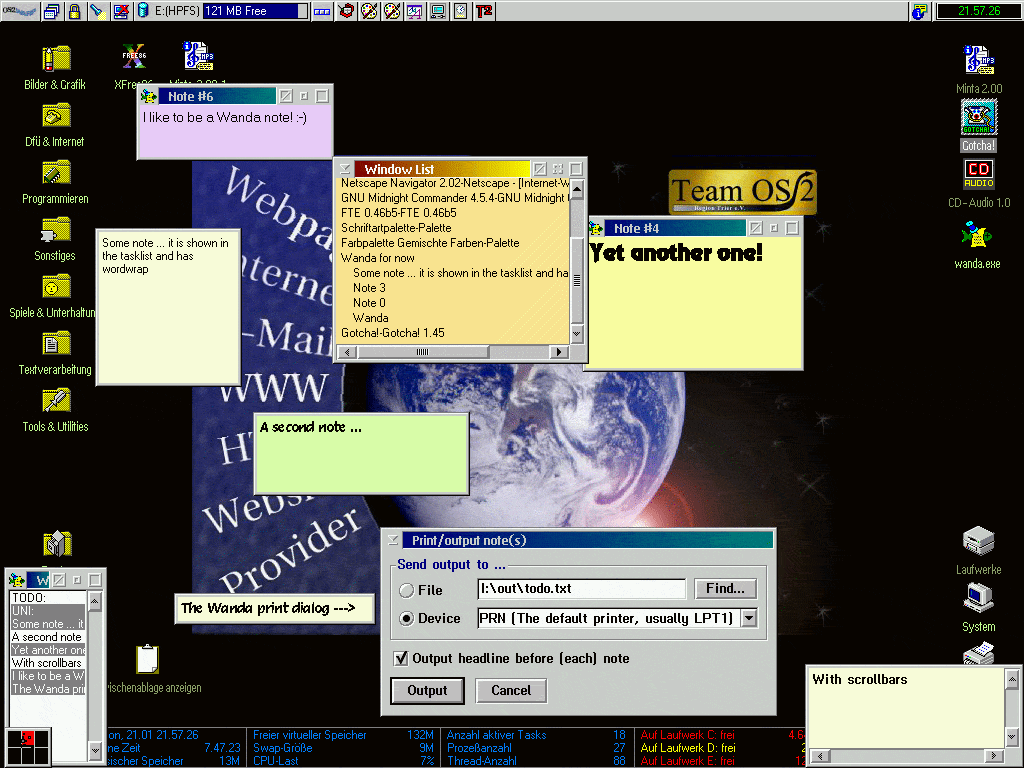The width and height of the screenshot is (1024, 768).
Task: Select TODO: entry in Wanda list
Action: click(x=48, y=598)
